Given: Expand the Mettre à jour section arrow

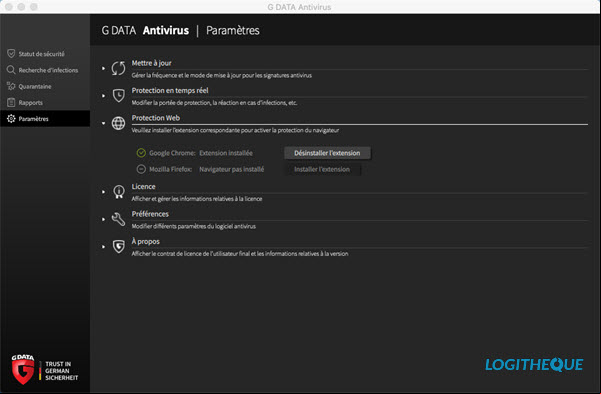Looking at the screenshot, I should 103,68.
